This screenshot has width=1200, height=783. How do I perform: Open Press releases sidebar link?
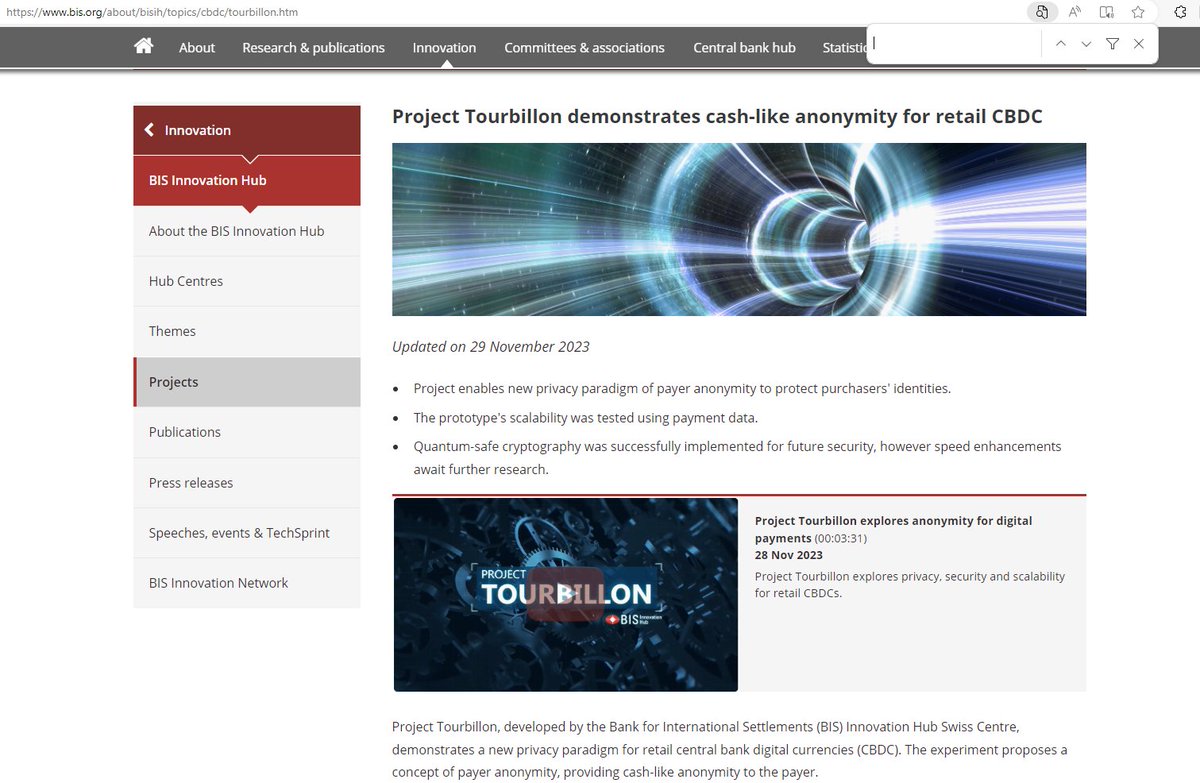coord(247,482)
